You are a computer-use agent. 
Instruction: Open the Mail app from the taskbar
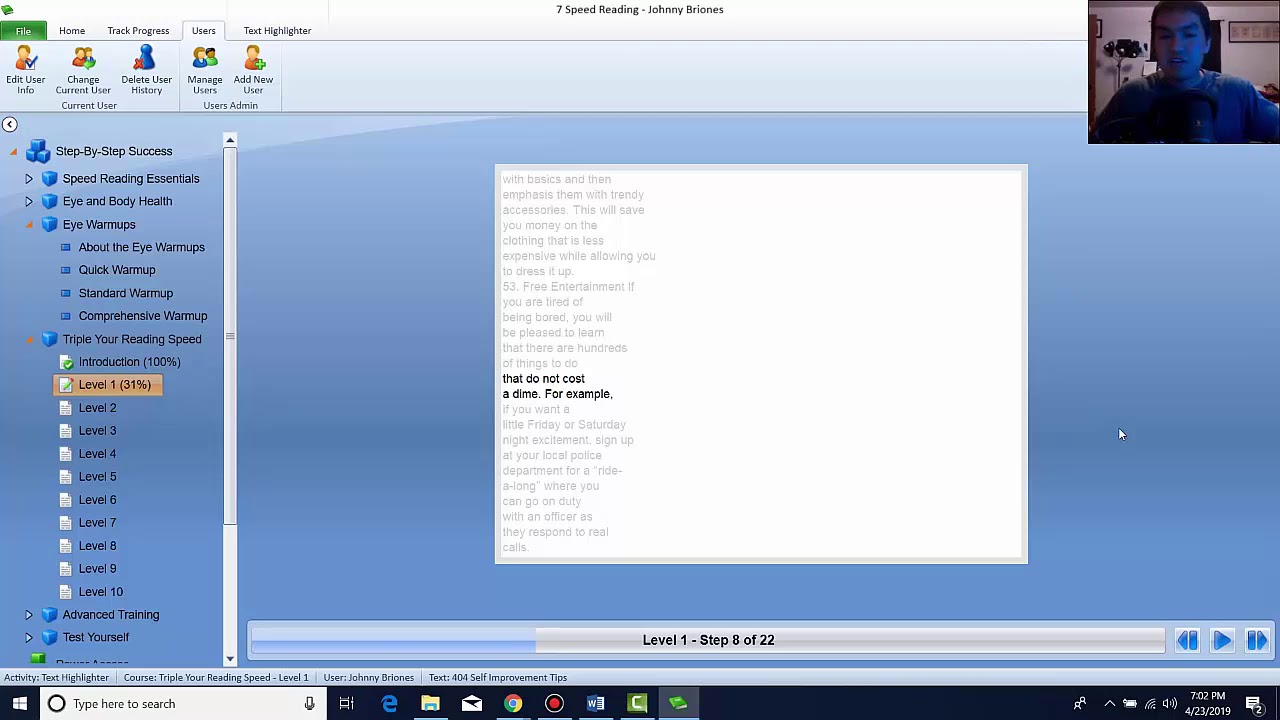[x=471, y=703]
